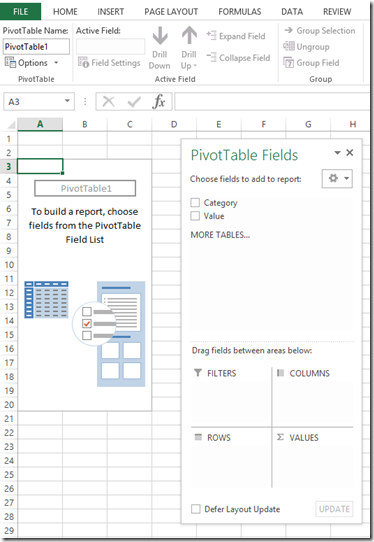
Task: Click the select-all corner triangle
Action: pyautogui.click(x=11, y=124)
